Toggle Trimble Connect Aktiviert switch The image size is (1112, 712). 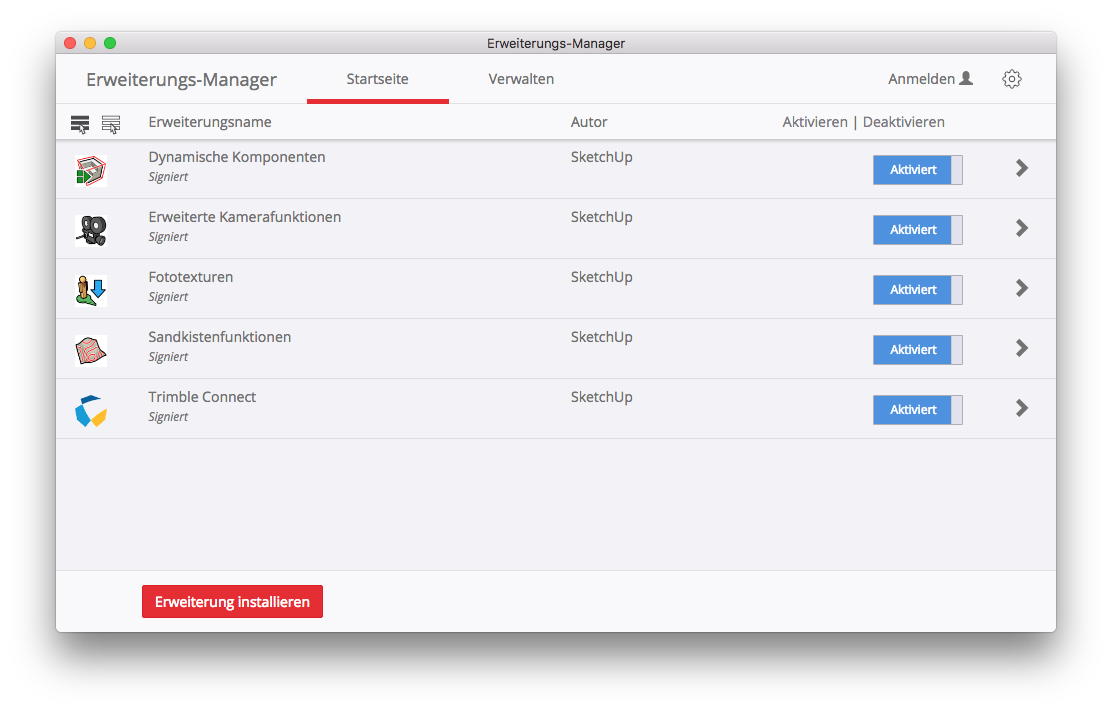click(x=917, y=410)
